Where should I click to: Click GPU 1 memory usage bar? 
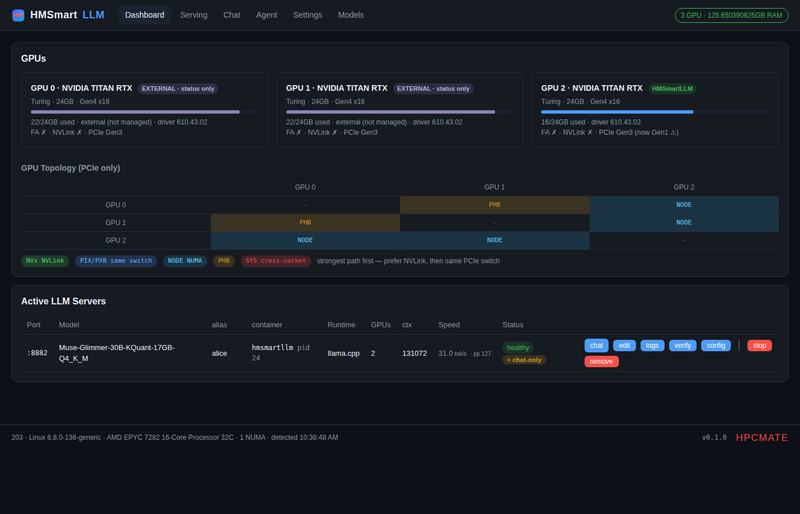tap(399, 112)
